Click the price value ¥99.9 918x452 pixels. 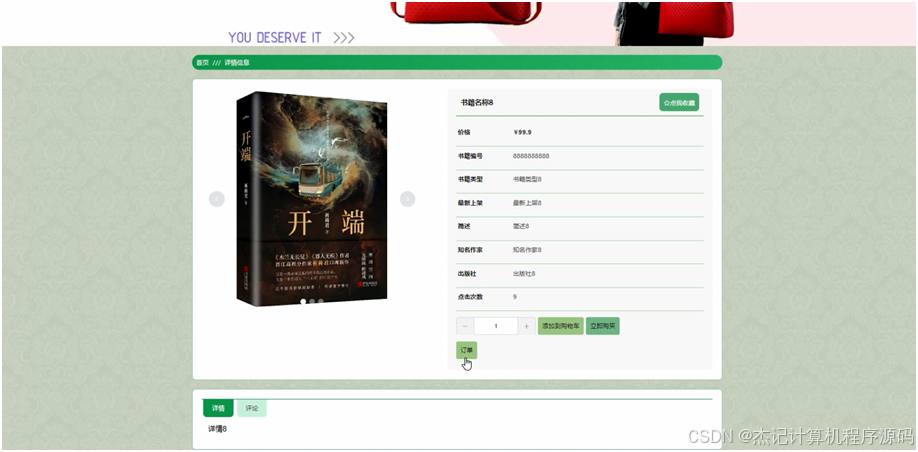[x=522, y=132]
